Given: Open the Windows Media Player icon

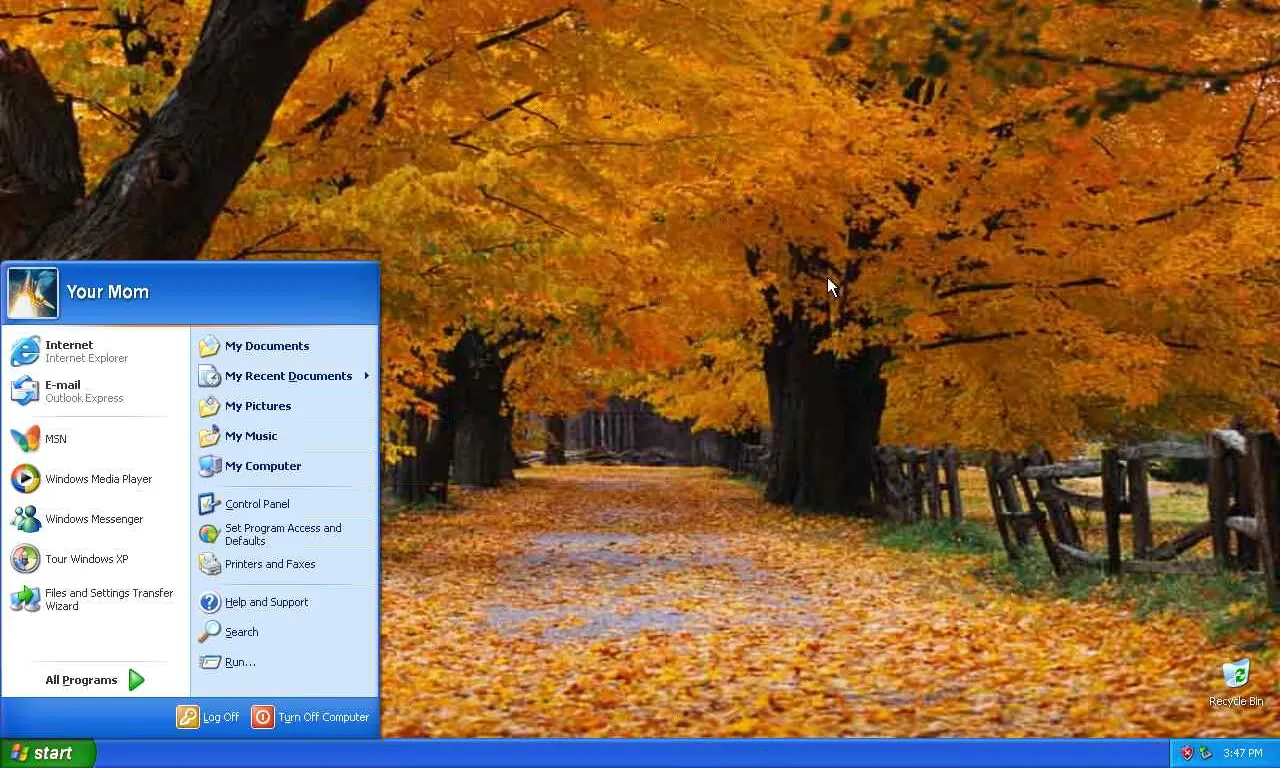Looking at the screenshot, I should (x=25, y=479).
